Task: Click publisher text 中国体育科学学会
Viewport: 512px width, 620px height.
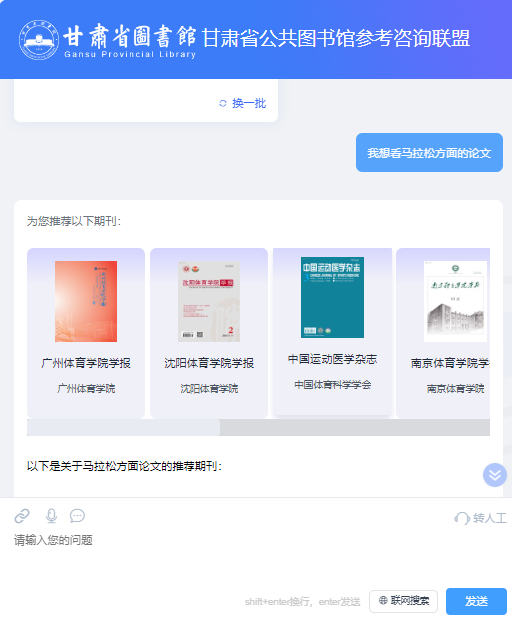Action: click(x=332, y=384)
